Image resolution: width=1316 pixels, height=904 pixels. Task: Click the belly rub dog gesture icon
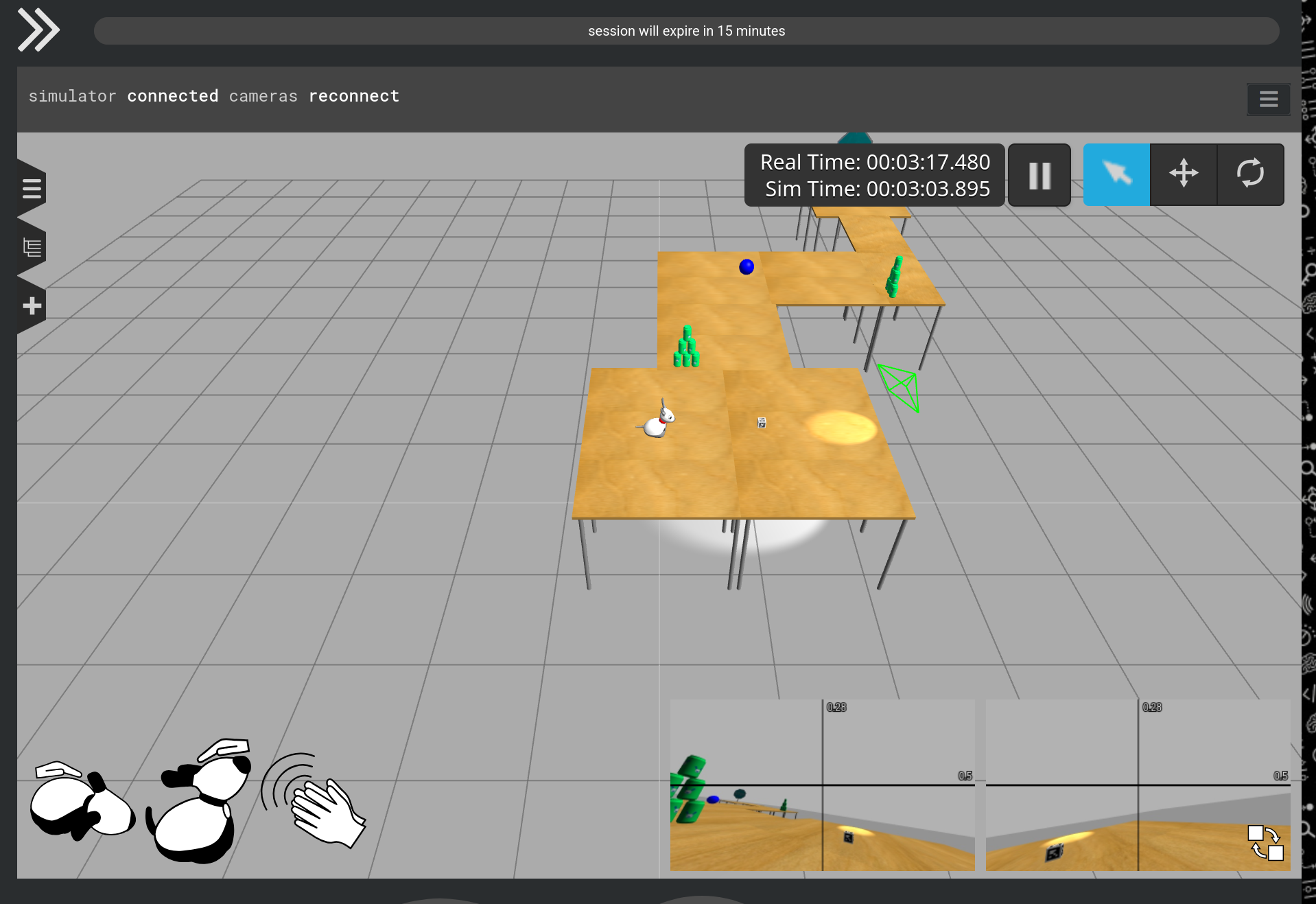pos(82,800)
